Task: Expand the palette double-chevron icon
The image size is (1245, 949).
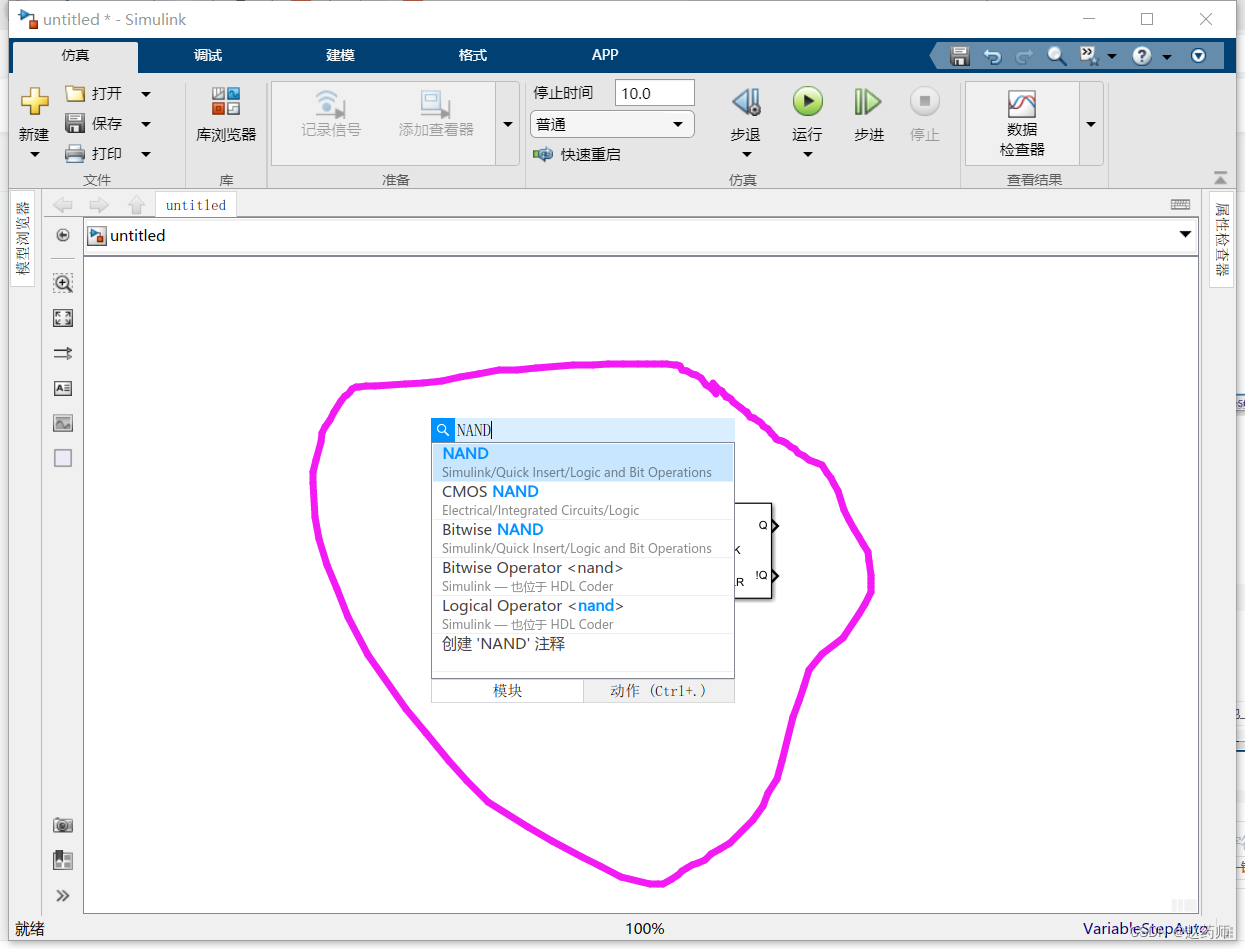Action: [x=63, y=895]
